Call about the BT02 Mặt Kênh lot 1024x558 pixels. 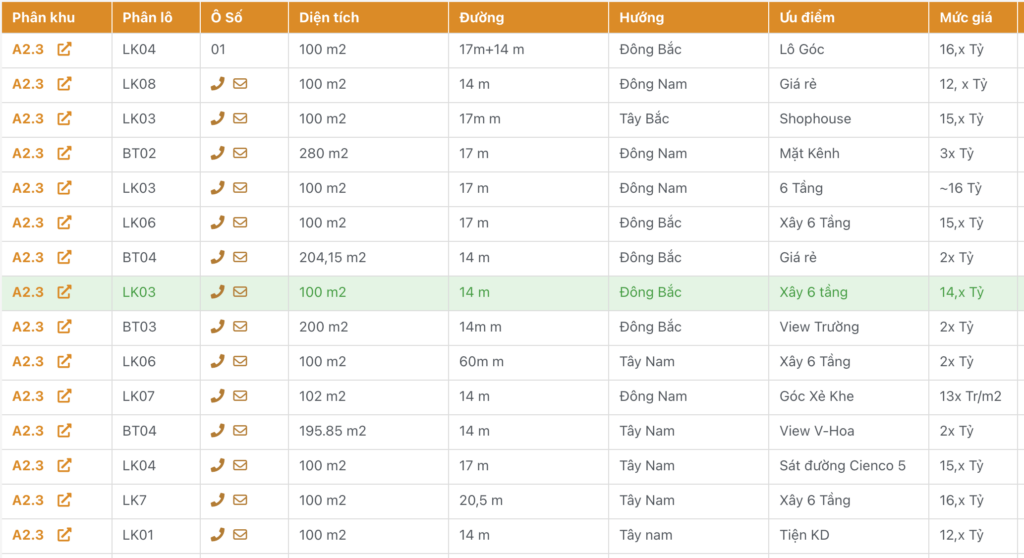[x=218, y=153]
